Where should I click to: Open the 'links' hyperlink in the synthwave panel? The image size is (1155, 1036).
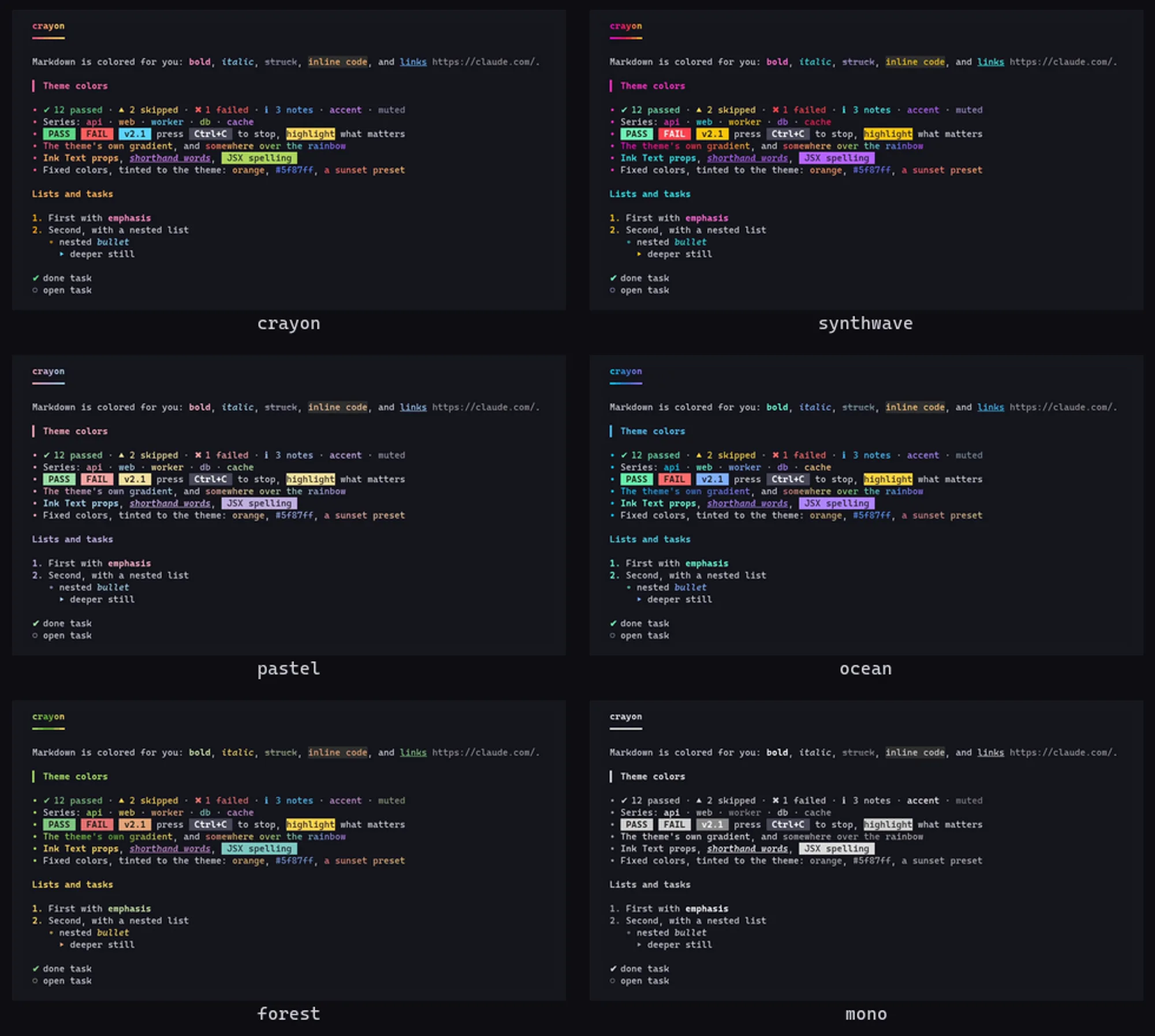tap(990, 62)
